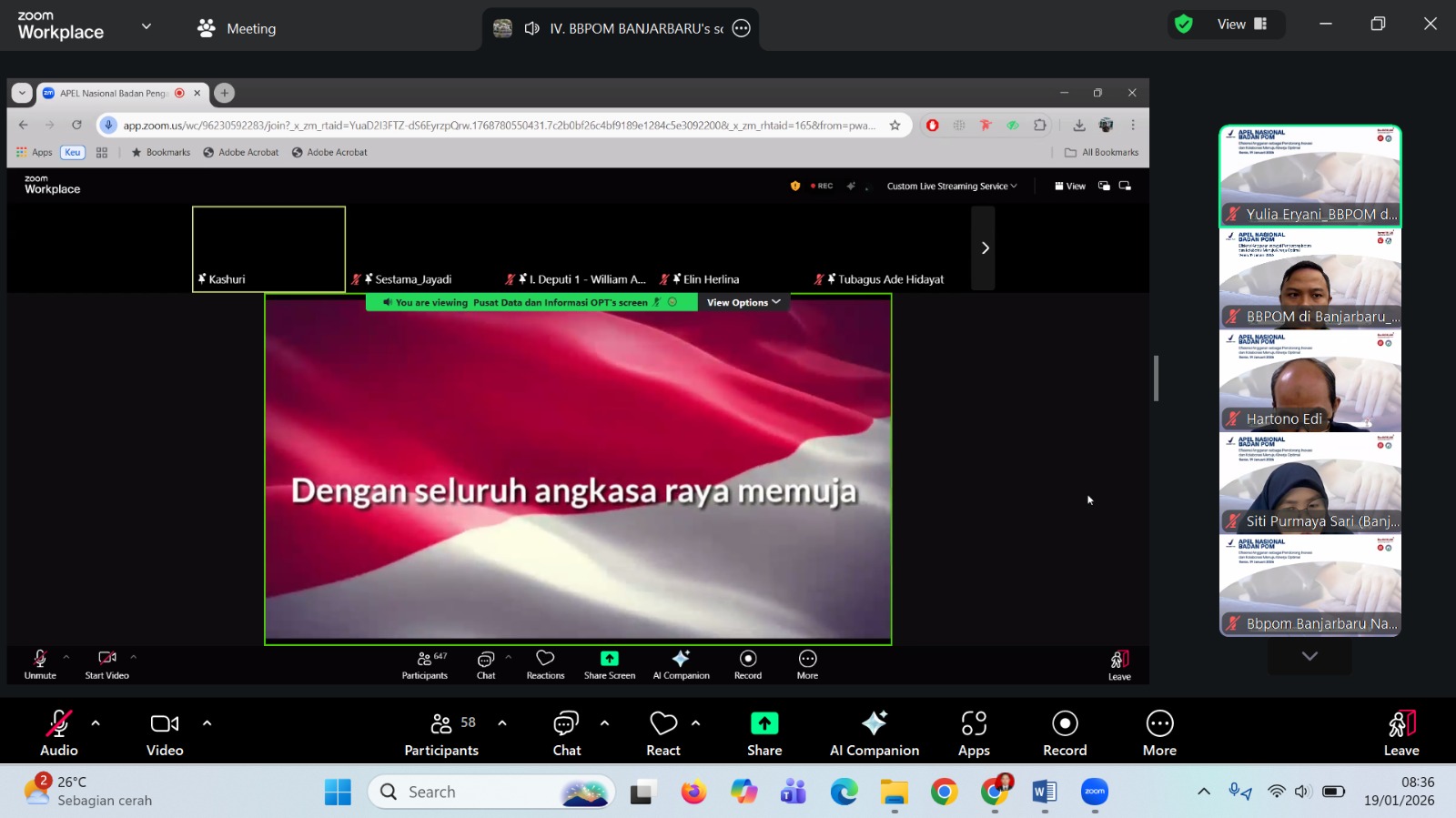Start recording with the Record button
The image size is (1456, 818).
coord(1065,732)
